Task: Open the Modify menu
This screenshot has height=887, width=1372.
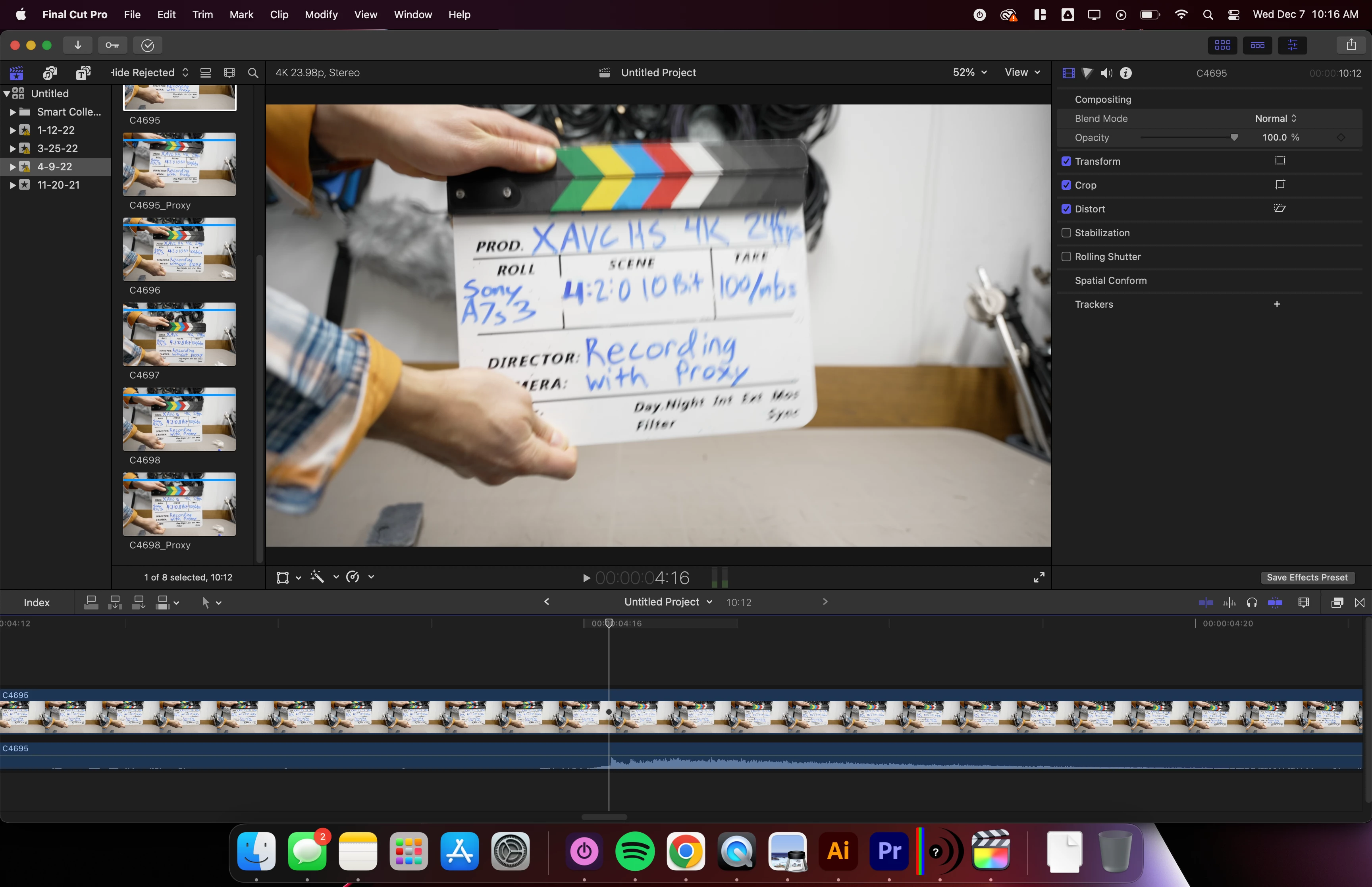Action: pyautogui.click(x=321, y=14)
